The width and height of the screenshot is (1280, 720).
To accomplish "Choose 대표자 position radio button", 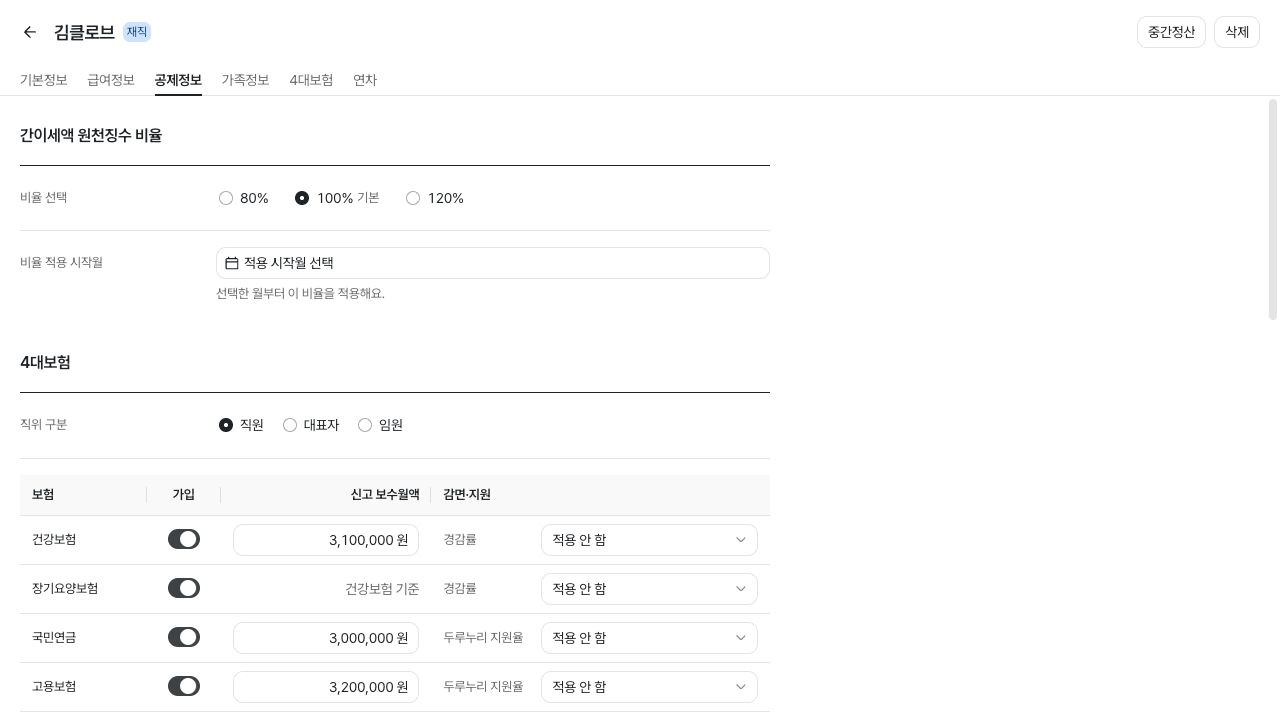I will [290, 425].
